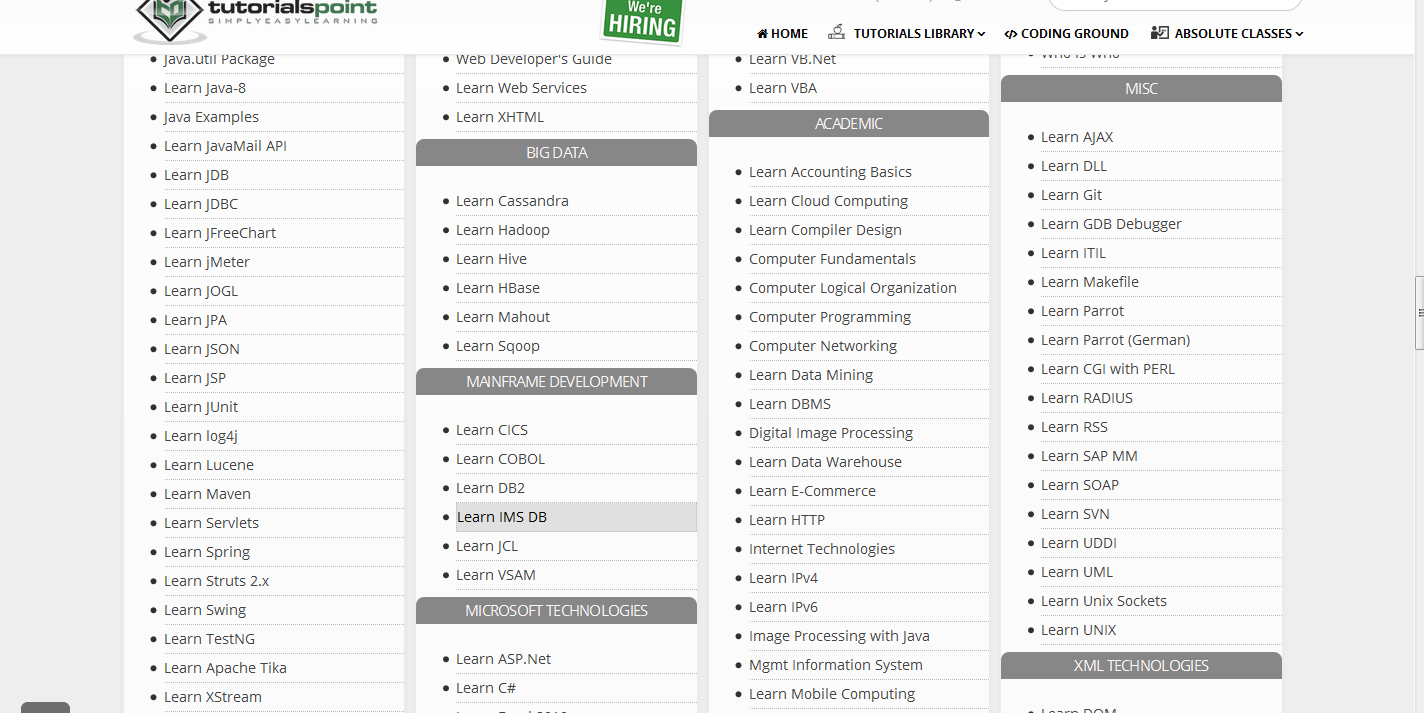This screenshot has width=1424, height=713.
Task: Select the BIG DATA section header
Action: pos(556,153)
